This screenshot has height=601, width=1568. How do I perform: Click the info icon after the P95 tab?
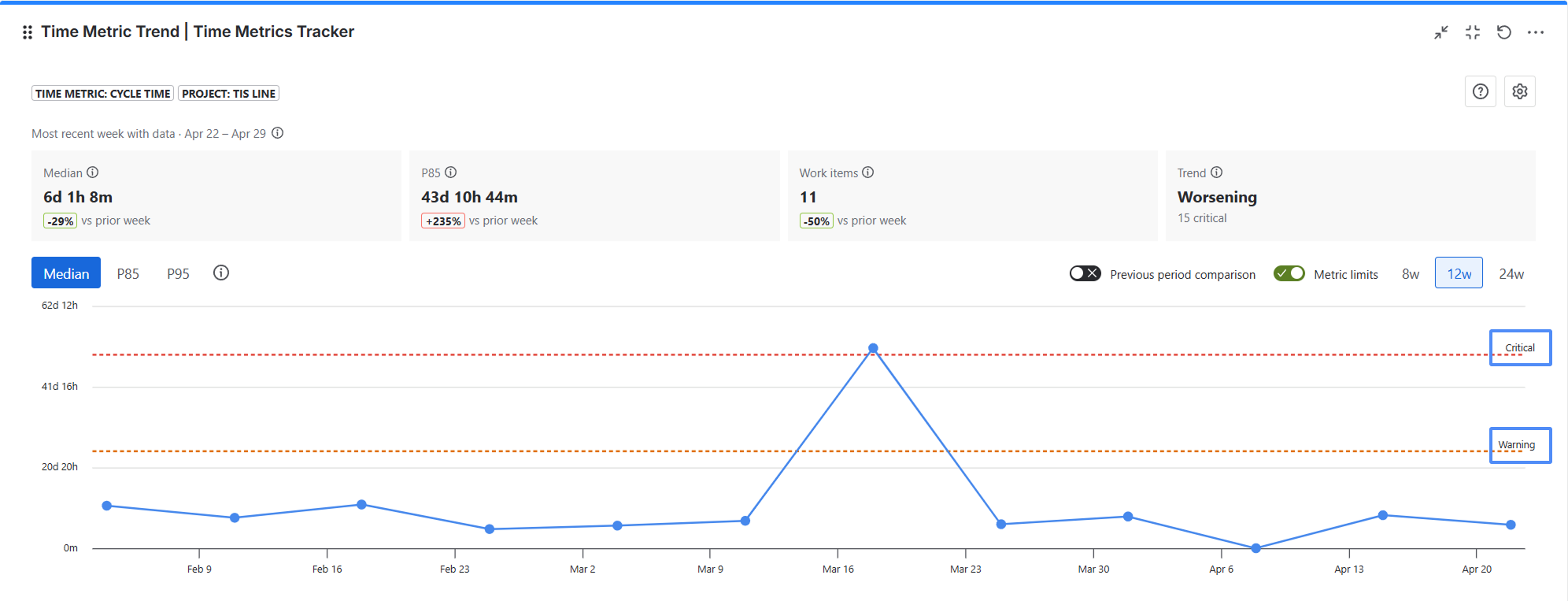(x=221, y=273)
